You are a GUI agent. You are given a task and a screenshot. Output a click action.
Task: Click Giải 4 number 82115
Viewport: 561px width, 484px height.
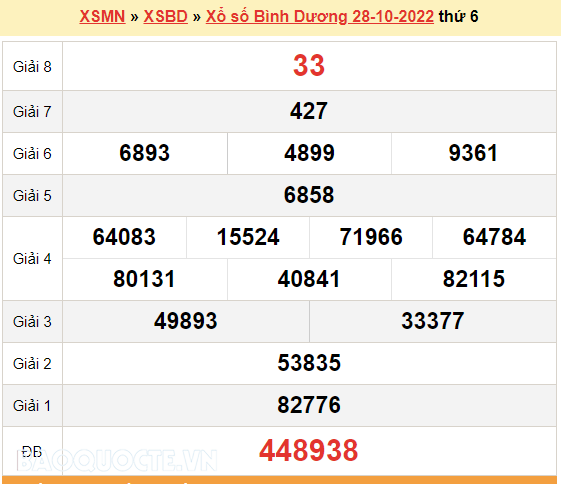(x=474, y=279)
